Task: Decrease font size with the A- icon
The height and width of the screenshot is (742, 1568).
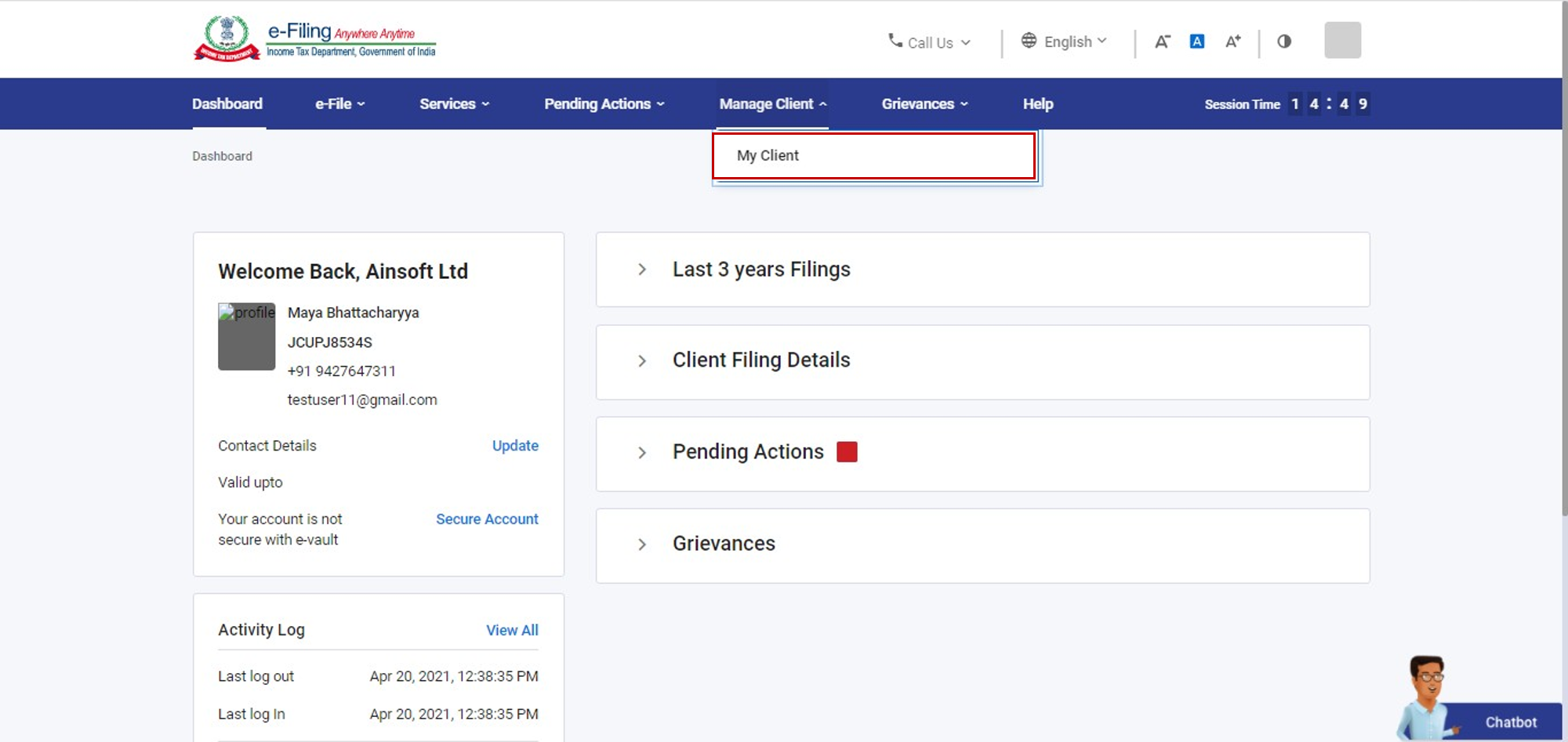Action: pyautogui.click(x=1162, y=42)
